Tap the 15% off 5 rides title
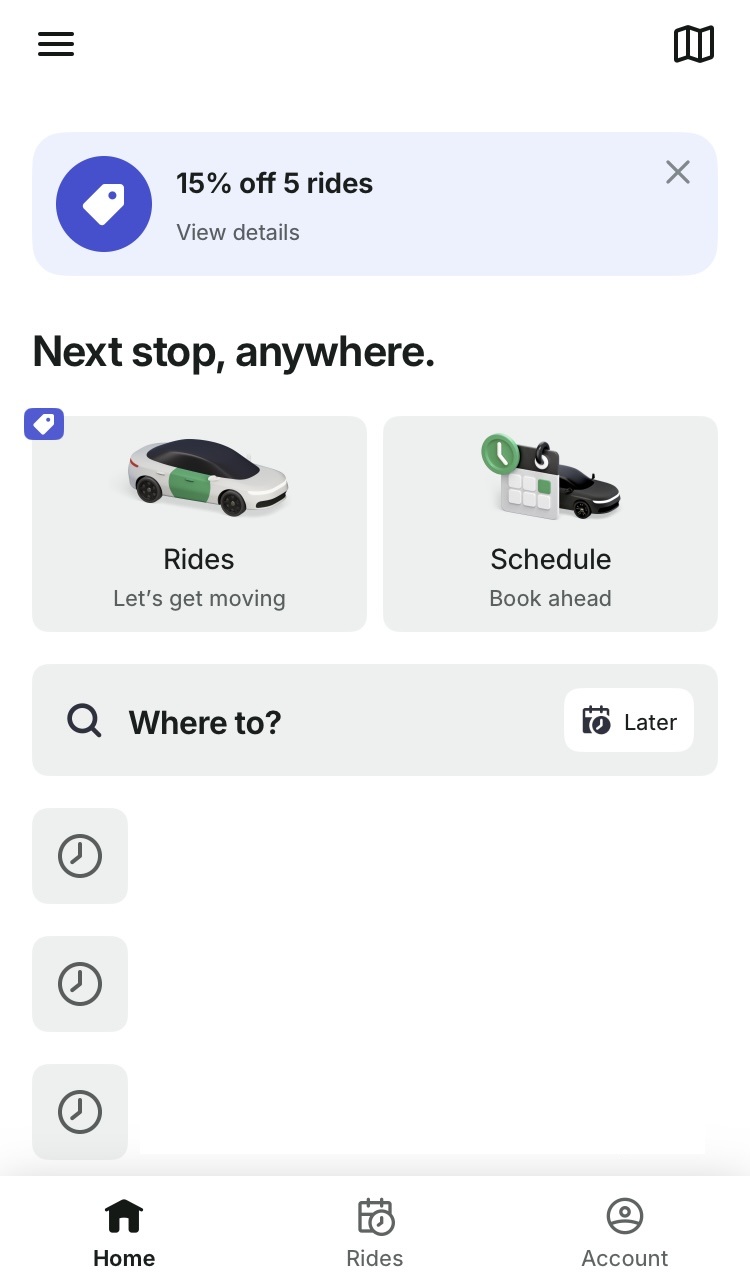This screenshot has width=750, height=1274. [x=274, y=184]
